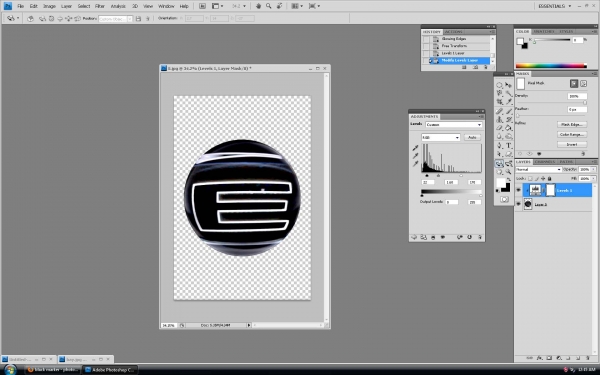Select the Type tool

(509, 146)
